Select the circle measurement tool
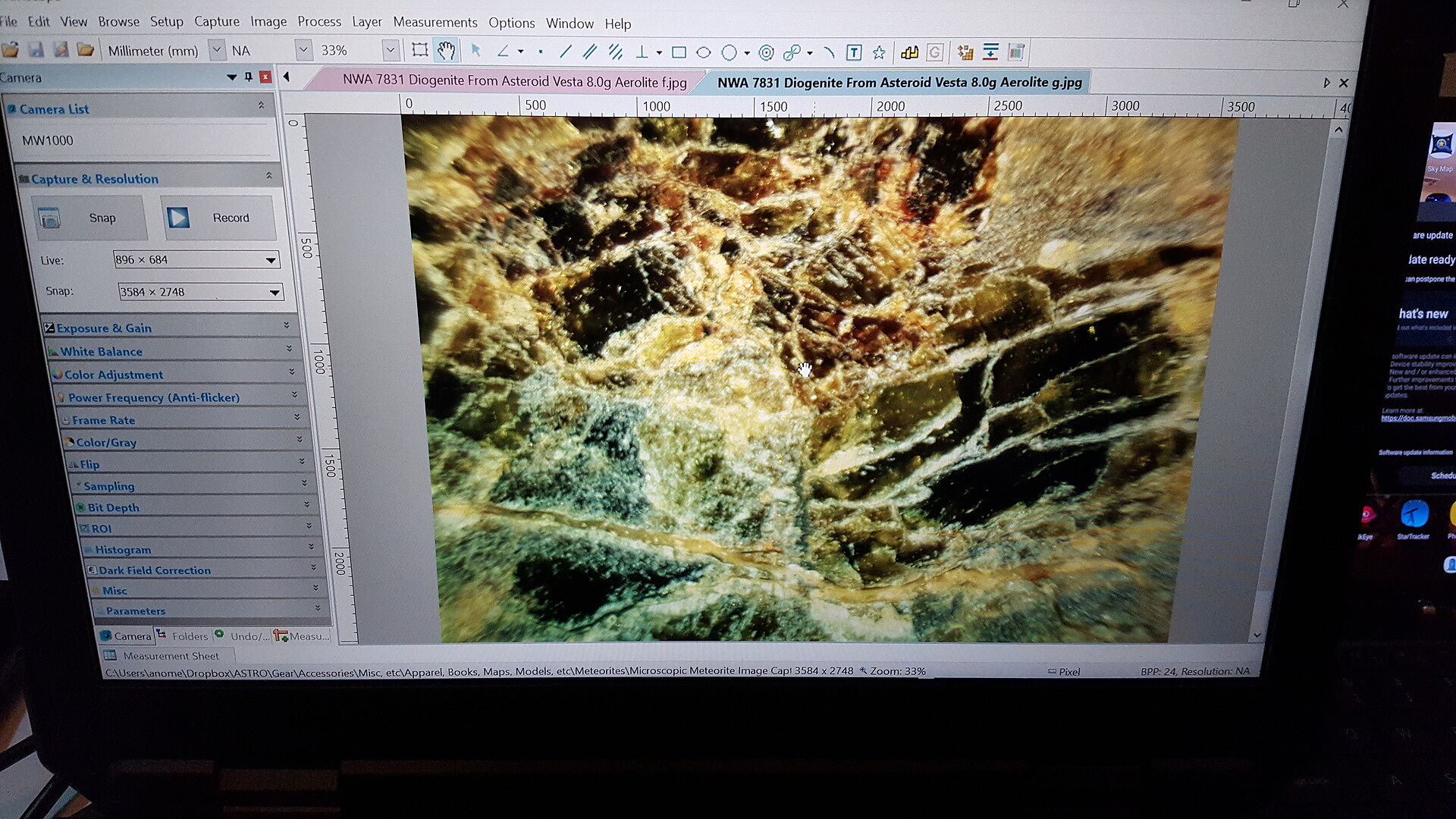Image resolution: width=1456 pixels, height=819 pixels. (x=729, y=52)
